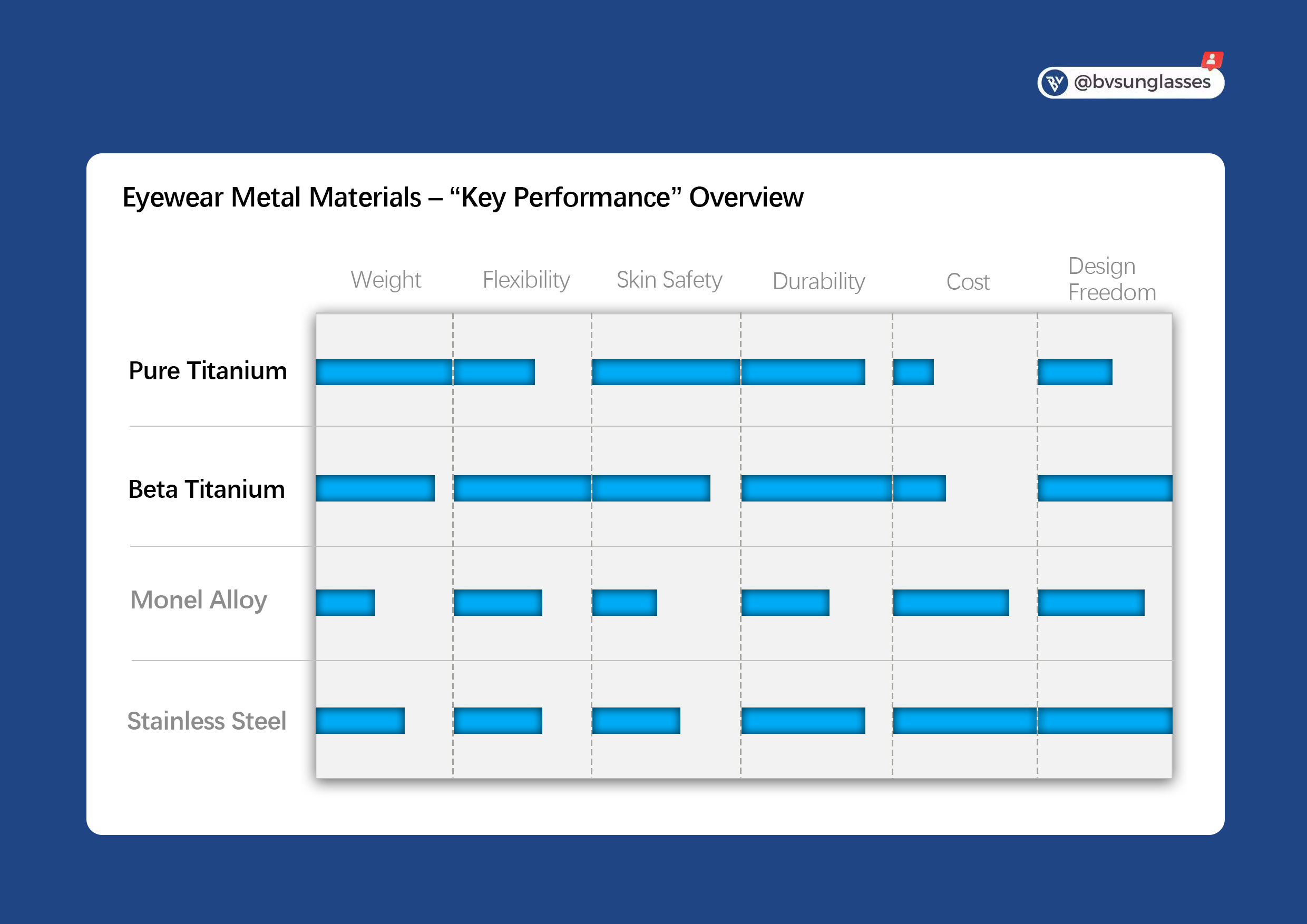
Task: Click the @bvsunglasses handle link
Action: coord(1143,83)
